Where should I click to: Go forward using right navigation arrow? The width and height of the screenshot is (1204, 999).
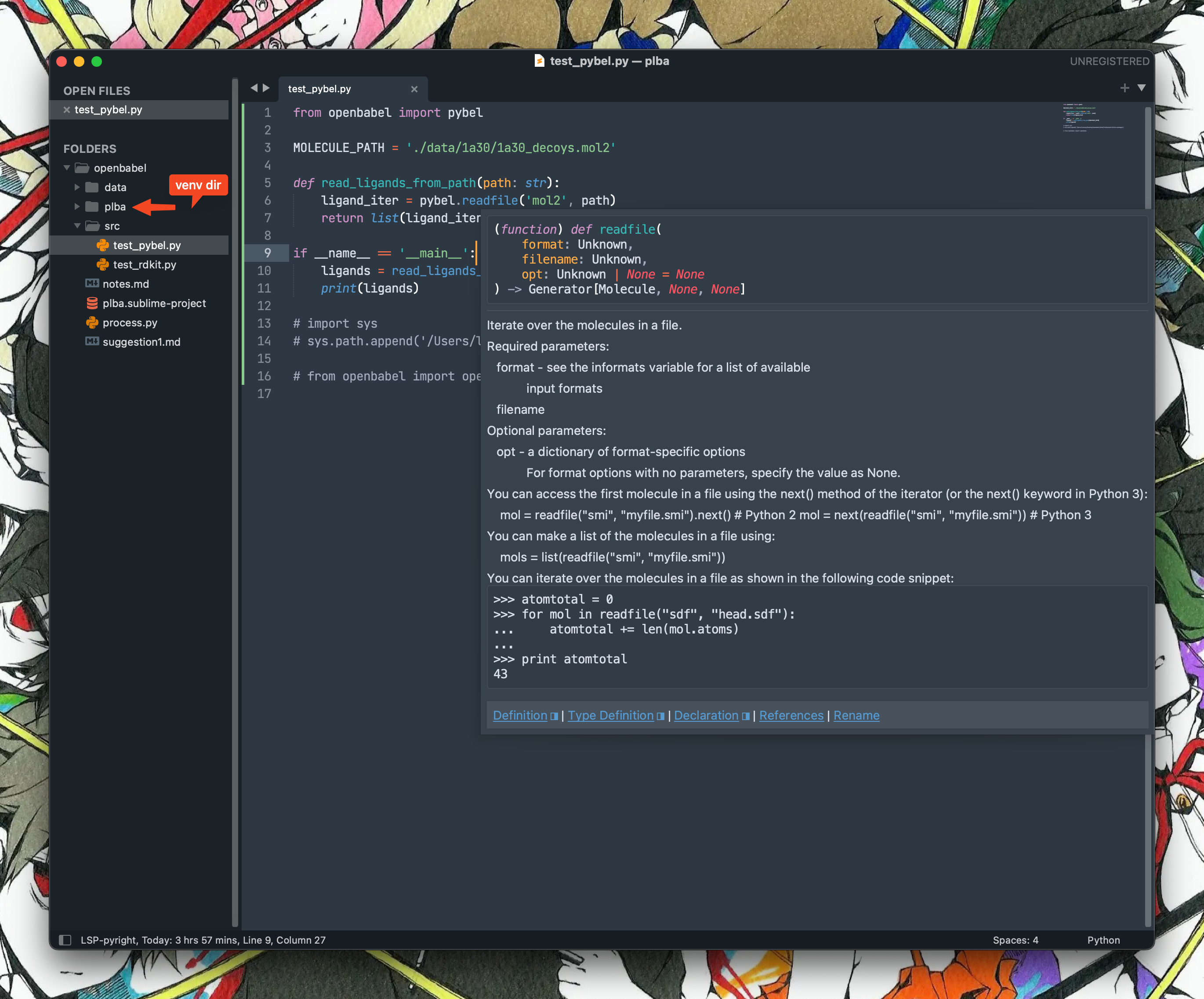coord(266,88)
